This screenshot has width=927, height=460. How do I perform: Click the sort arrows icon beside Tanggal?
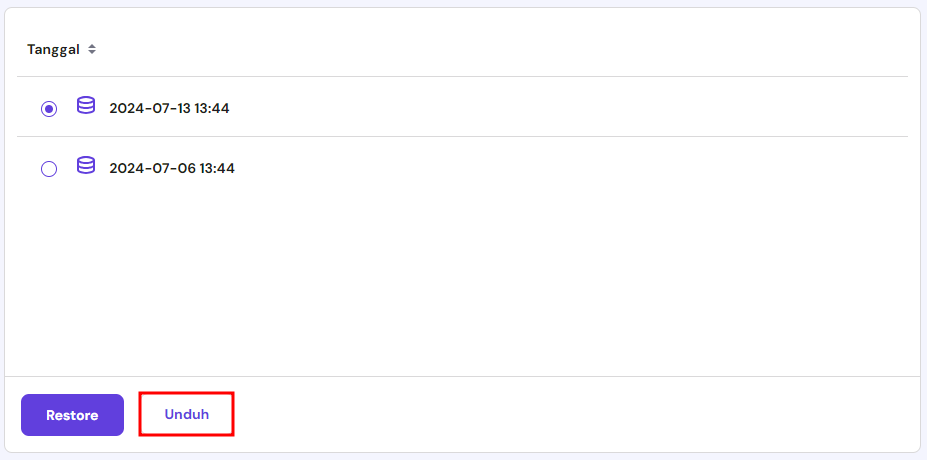click(92, 49)
